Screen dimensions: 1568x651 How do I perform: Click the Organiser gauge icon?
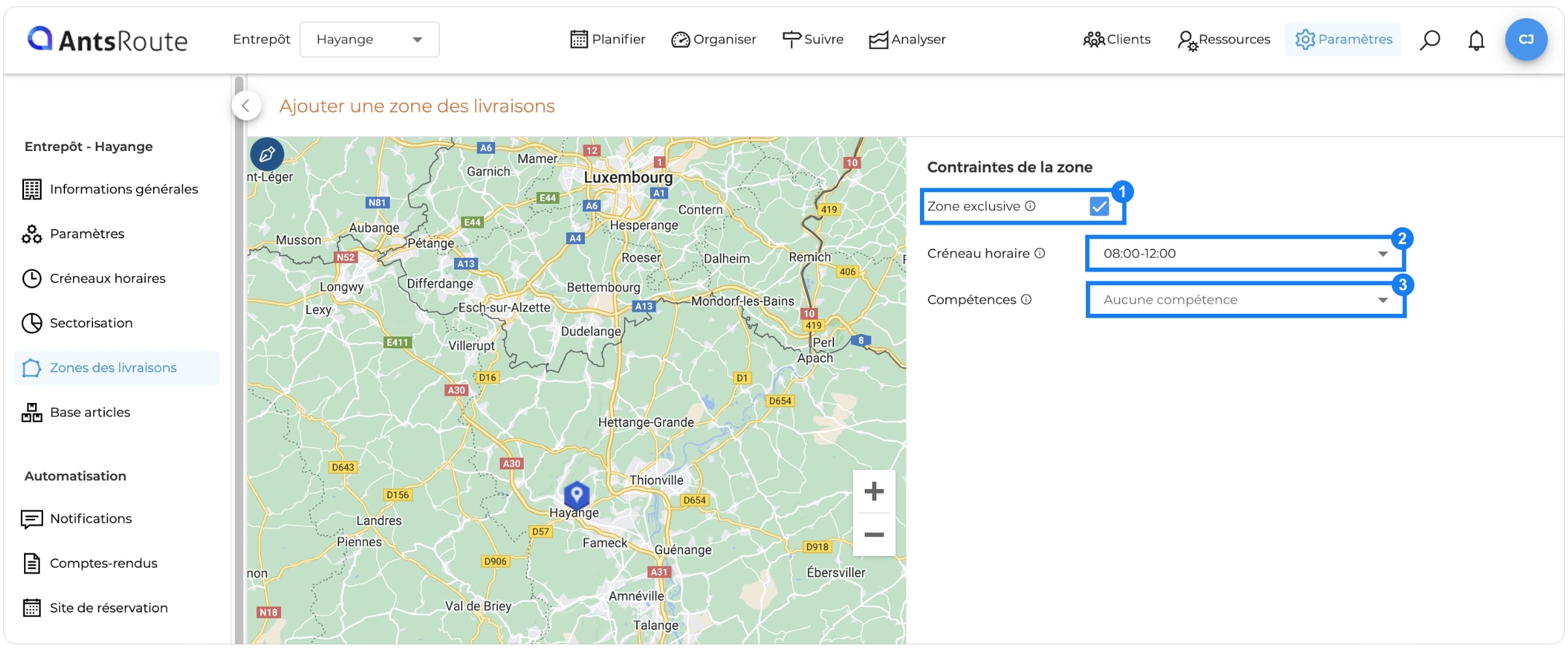point(680,40)
